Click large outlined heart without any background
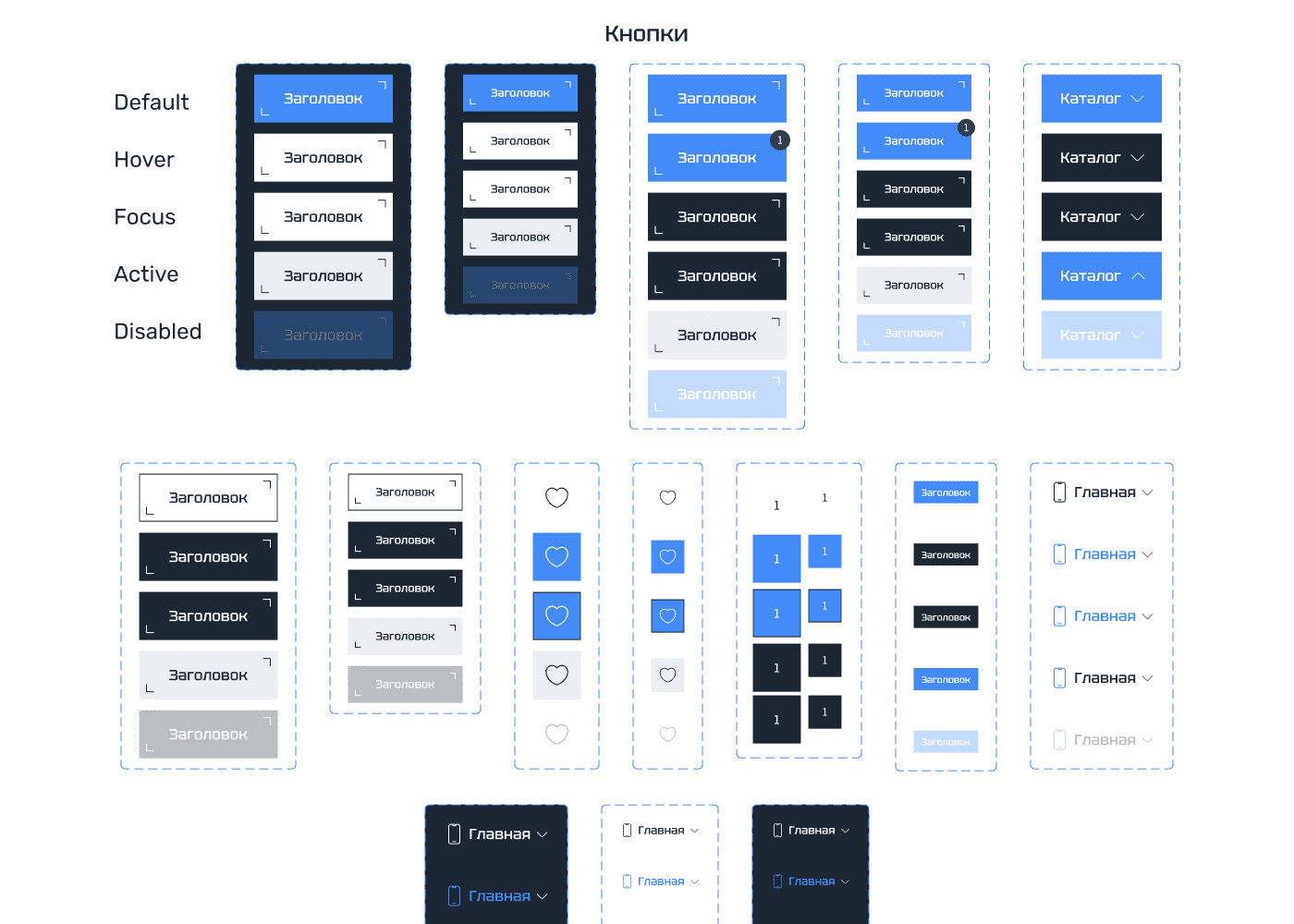 (556, 497)
